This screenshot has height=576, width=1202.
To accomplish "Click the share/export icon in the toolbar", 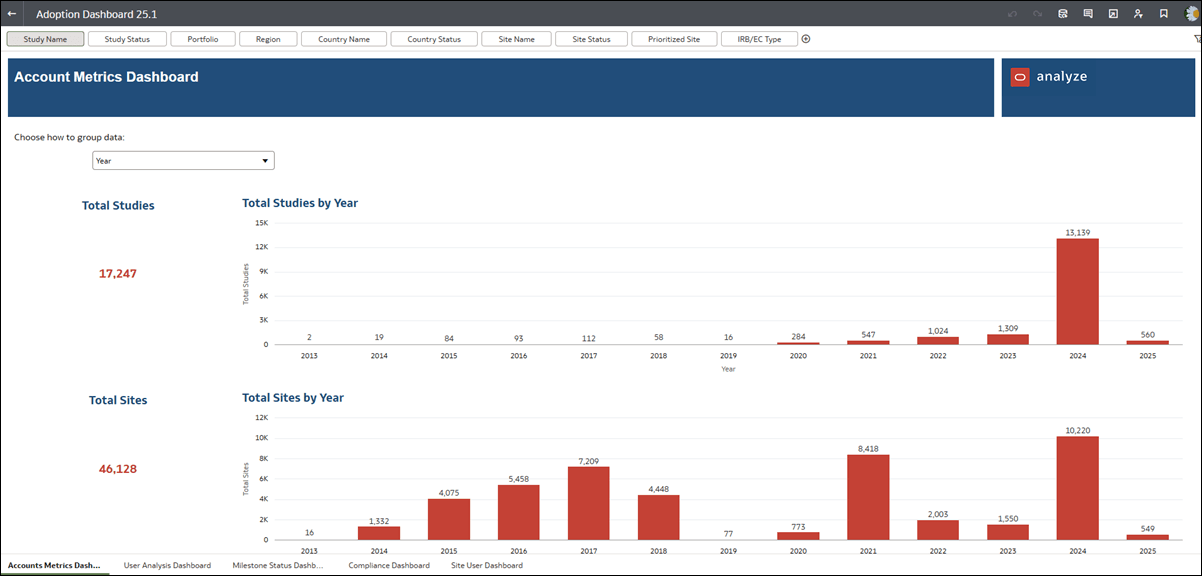I will tap(1112, 14).
